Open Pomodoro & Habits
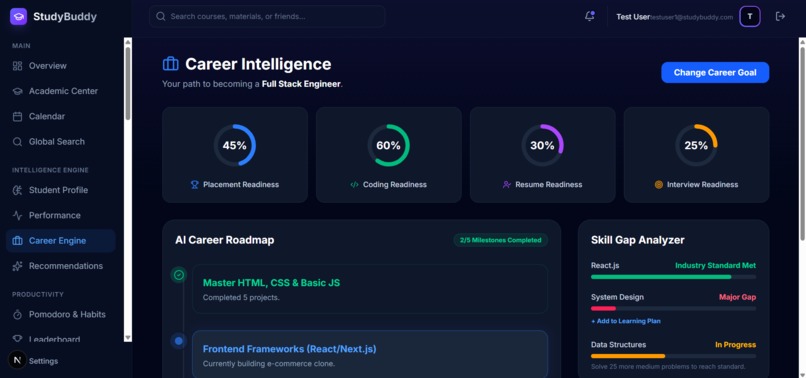This screenshot has height=378, width=806. pos(61,314)
